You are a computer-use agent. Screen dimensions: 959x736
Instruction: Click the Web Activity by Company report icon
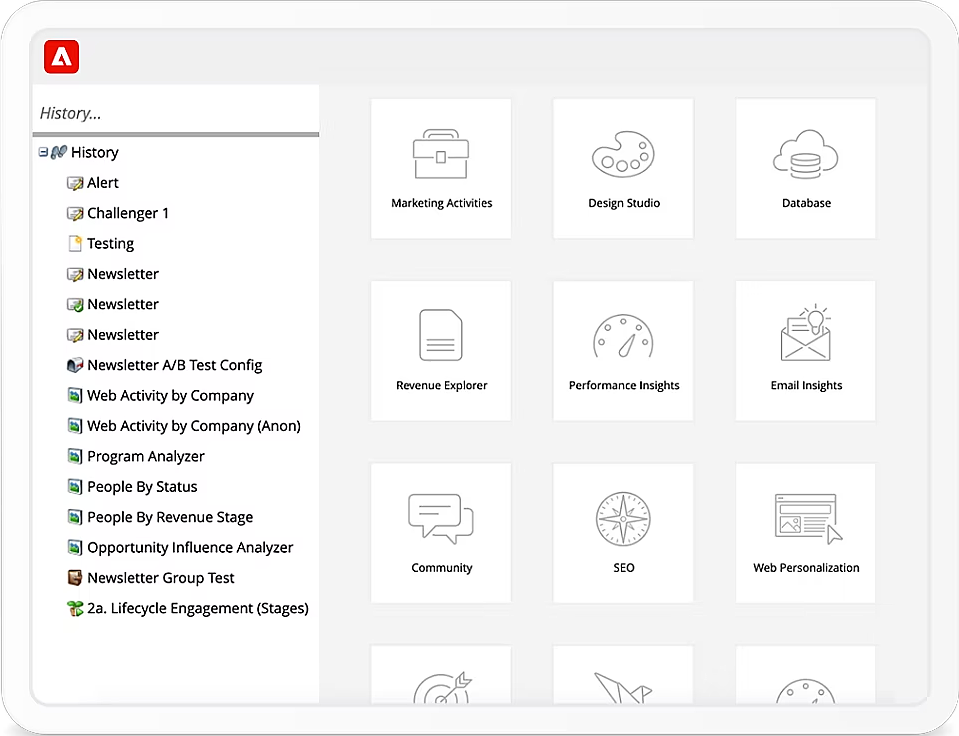tap(75, 396)
